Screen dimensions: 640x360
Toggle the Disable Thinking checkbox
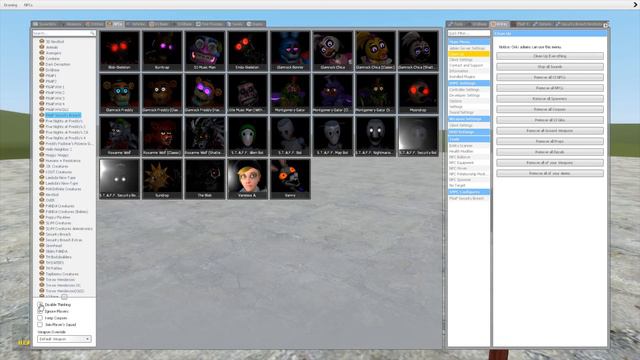tap(40, 304)
